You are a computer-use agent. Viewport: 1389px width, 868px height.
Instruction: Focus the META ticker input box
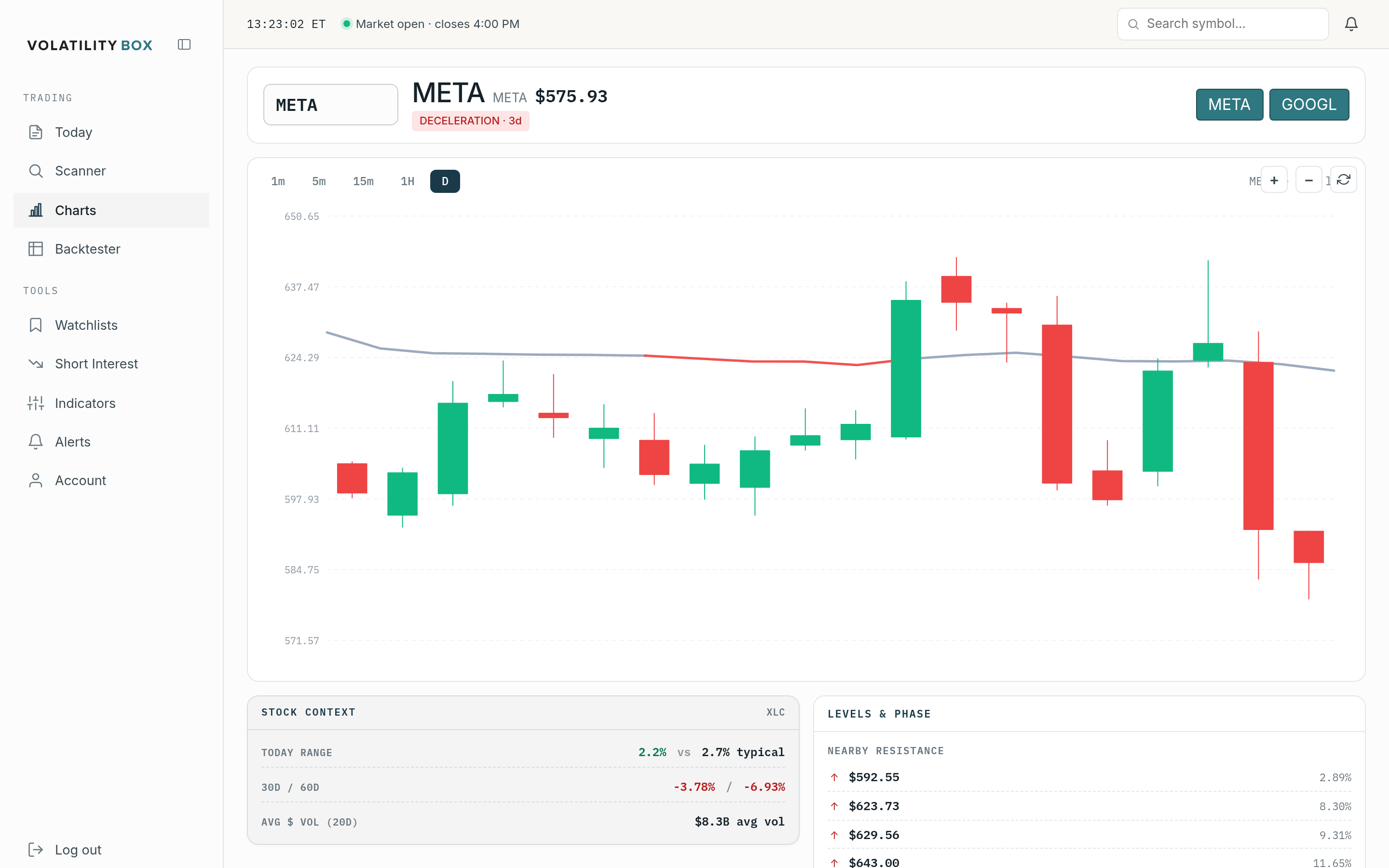click(330, 105)
